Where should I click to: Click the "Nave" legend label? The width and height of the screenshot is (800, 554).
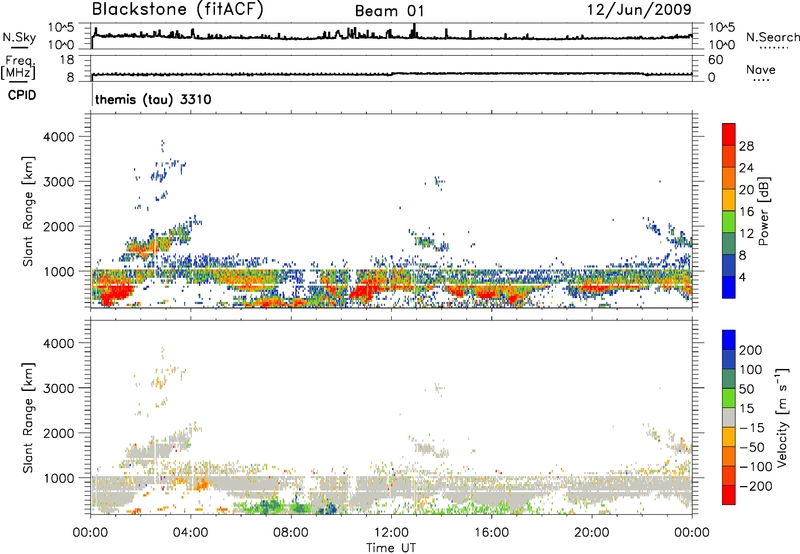761,69
